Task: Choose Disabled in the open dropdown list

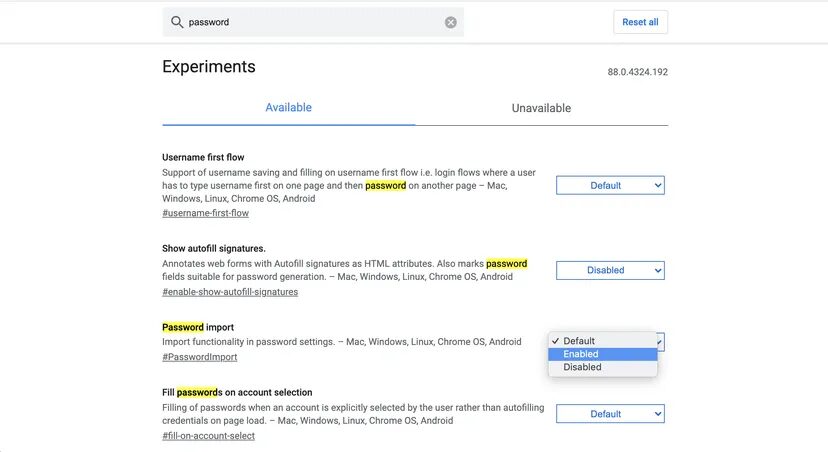Action: (x=582, y=367)
